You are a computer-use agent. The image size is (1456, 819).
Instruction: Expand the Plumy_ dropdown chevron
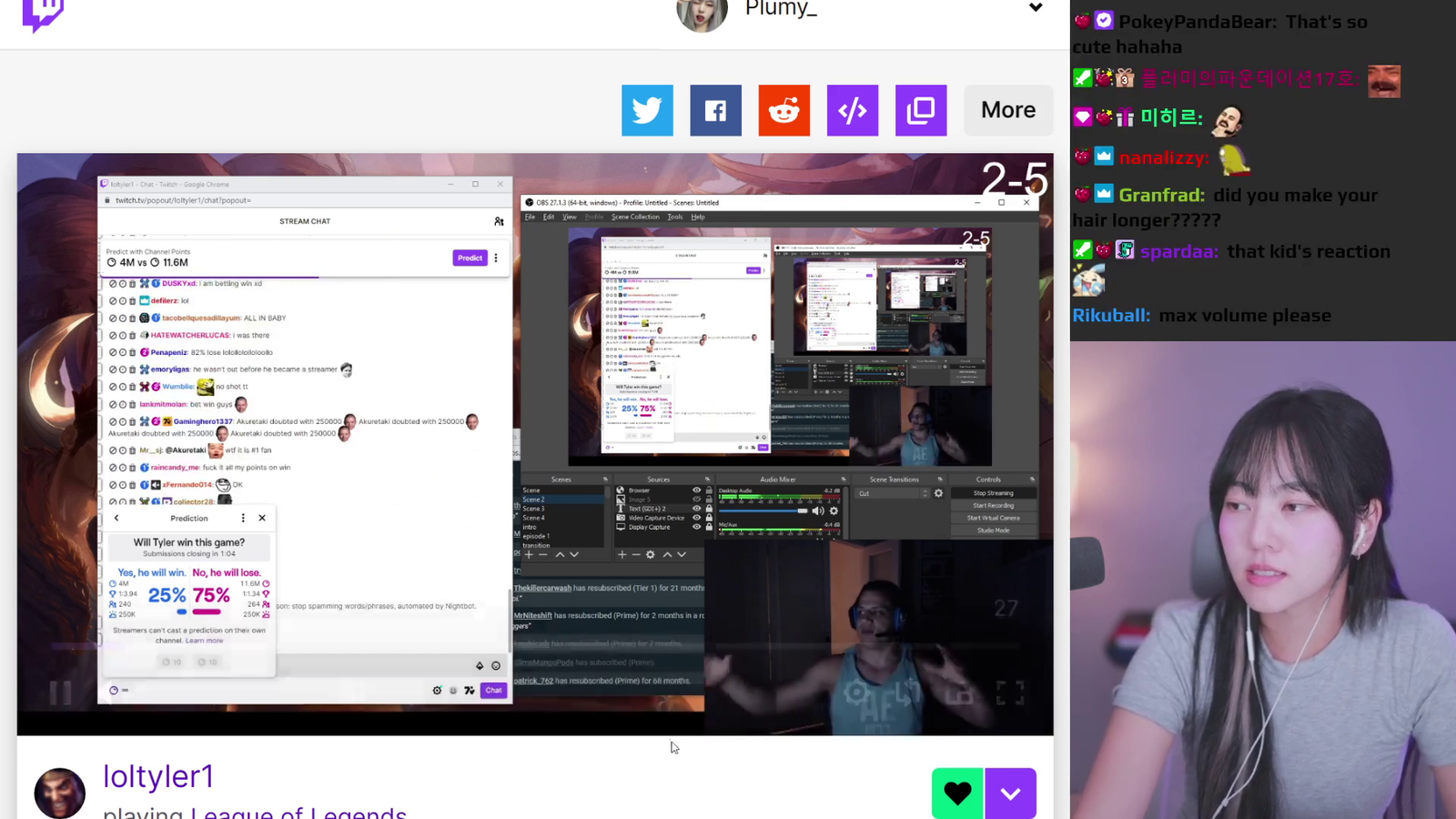(x=1036, y=7)
